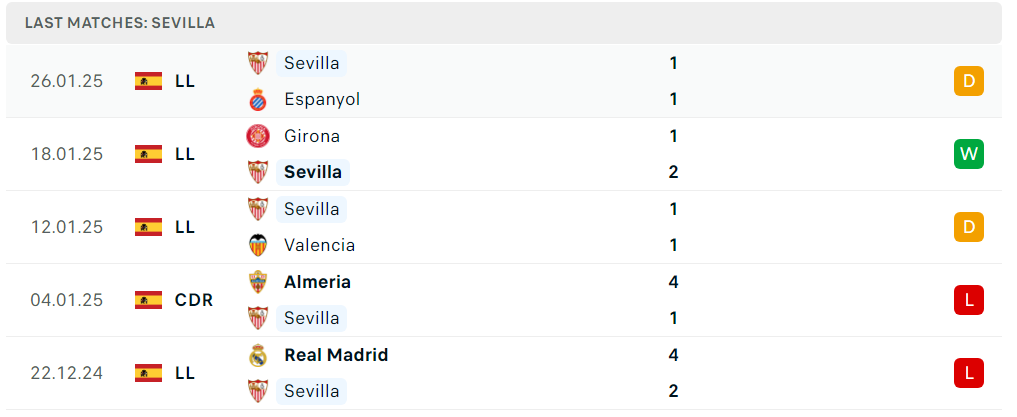Image resolution: width=1017 pixels, height=417 pixels.
Task: Open the Girona team link
Action: [x=312, y=136]
